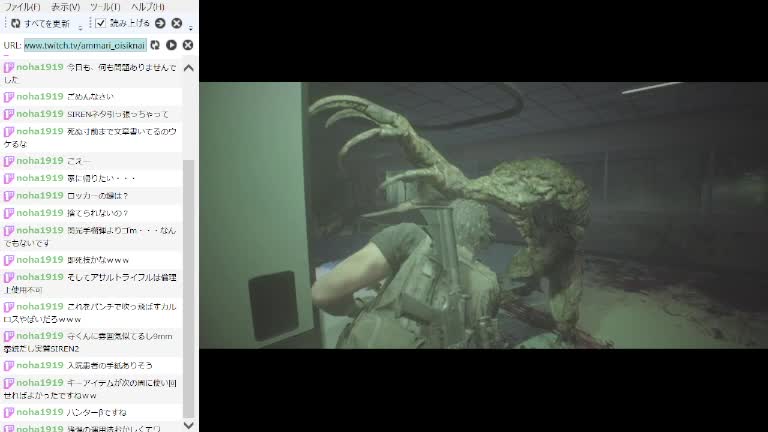Click the Twitch icon beside 入院患者の手紙ありそう
The height and width of the screenshot is (432, 768).
point(9,366)
